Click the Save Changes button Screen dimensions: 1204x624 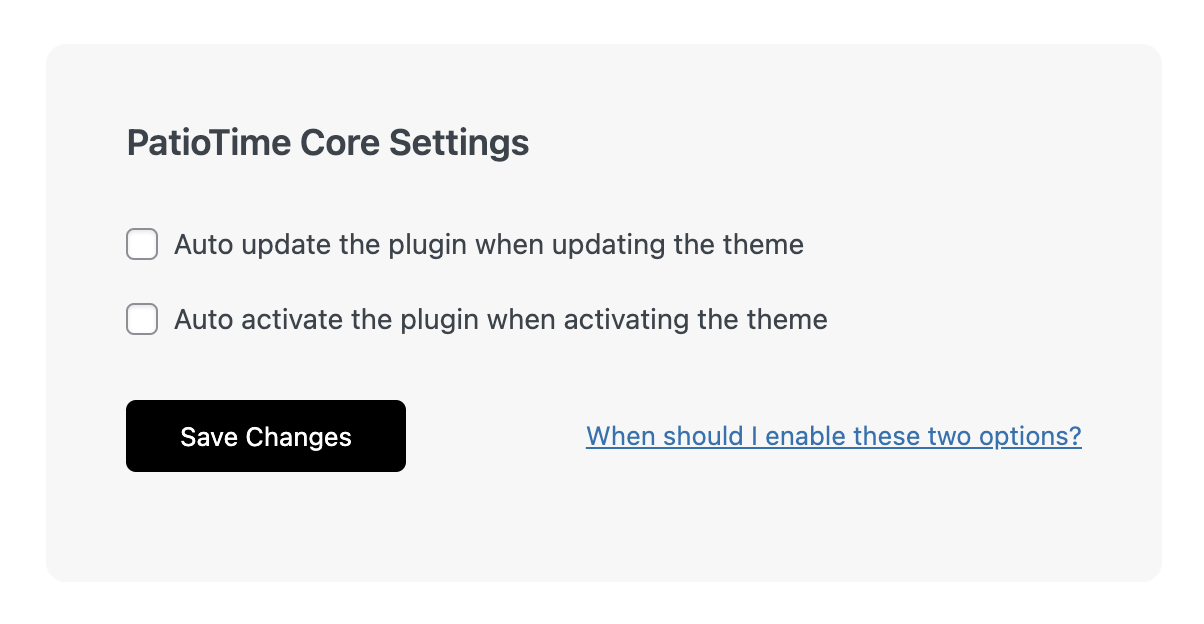(266, 436)
